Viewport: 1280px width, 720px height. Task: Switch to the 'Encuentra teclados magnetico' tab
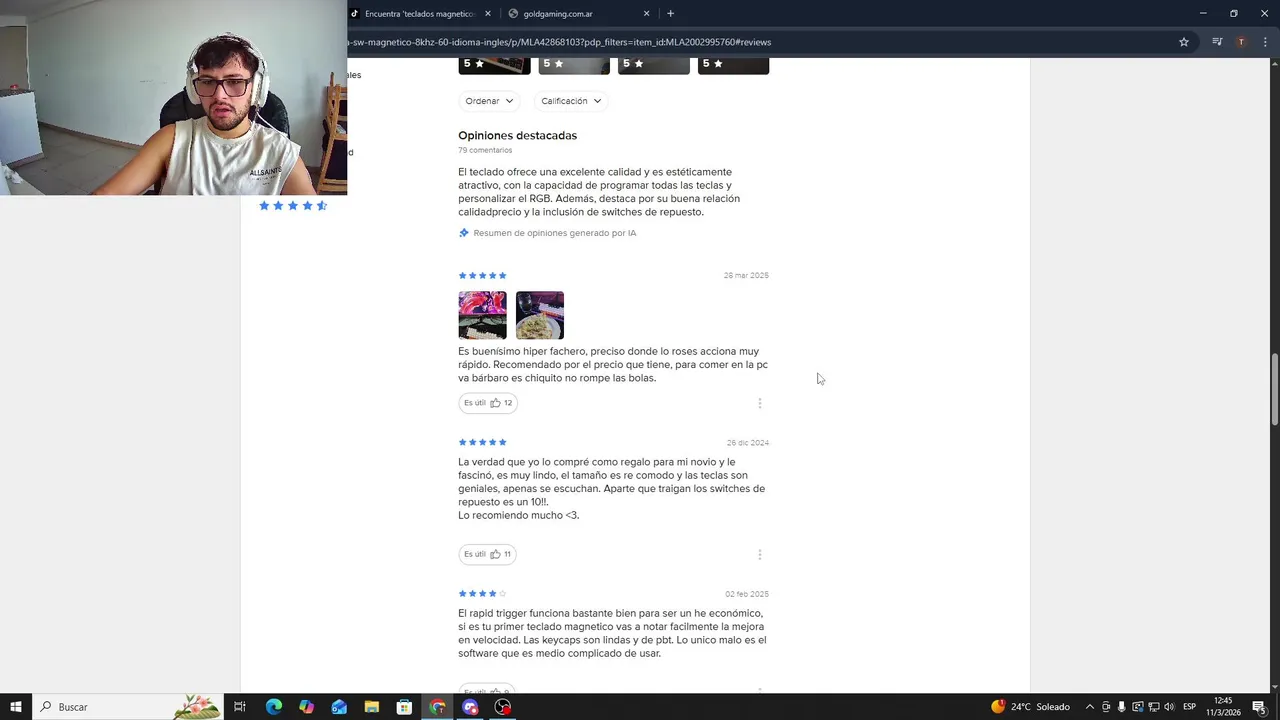420,14
